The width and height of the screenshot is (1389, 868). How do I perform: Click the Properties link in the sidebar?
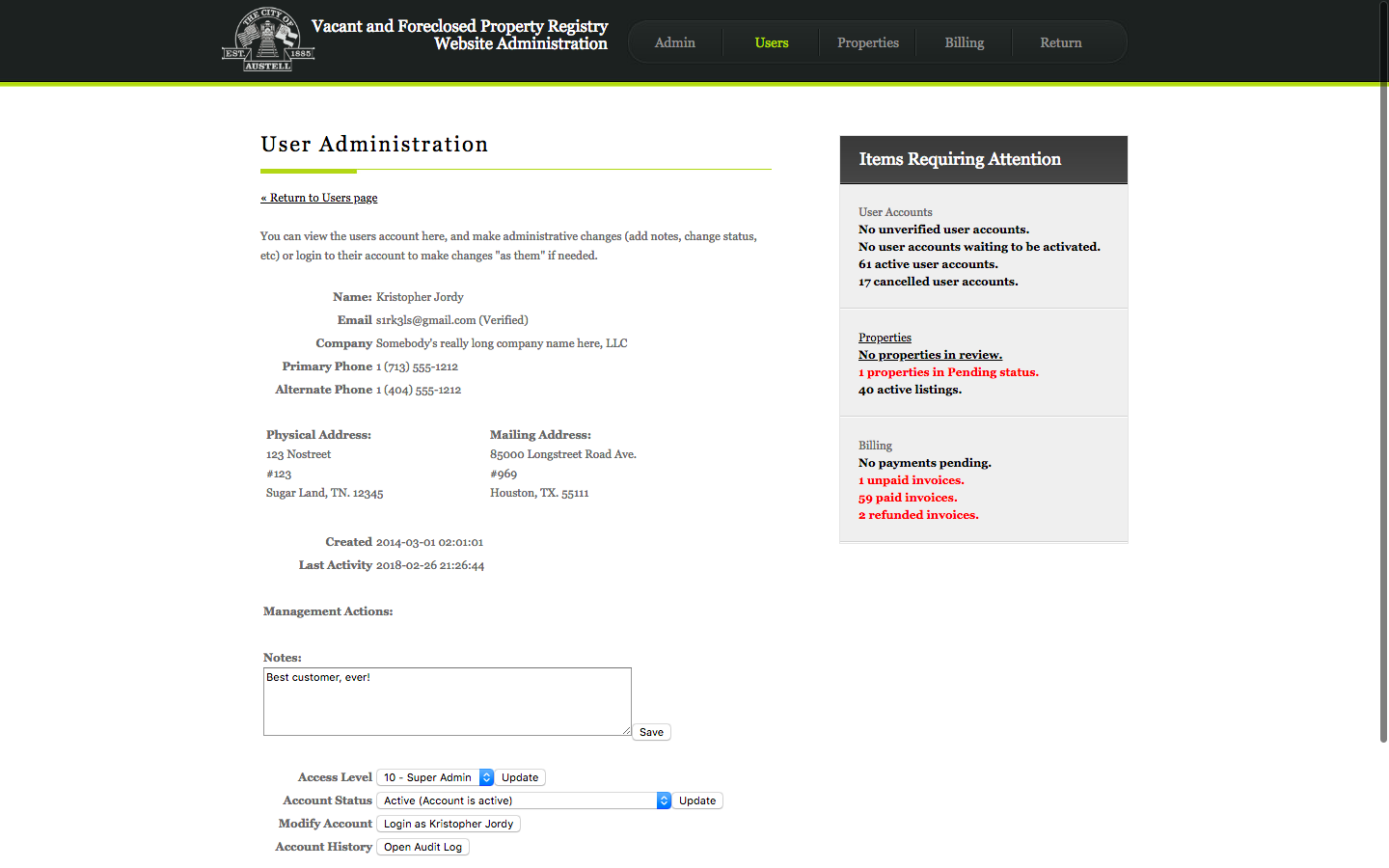click(885, 338)
